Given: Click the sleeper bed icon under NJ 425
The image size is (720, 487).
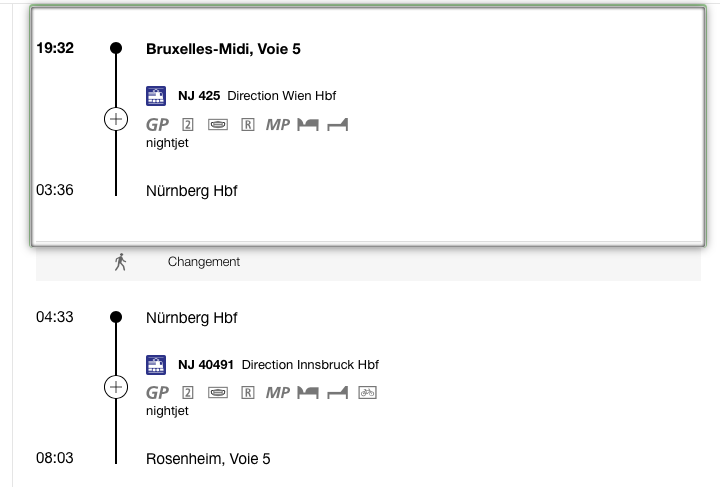Looking at the screenshot, I should [x=308, y=124].
